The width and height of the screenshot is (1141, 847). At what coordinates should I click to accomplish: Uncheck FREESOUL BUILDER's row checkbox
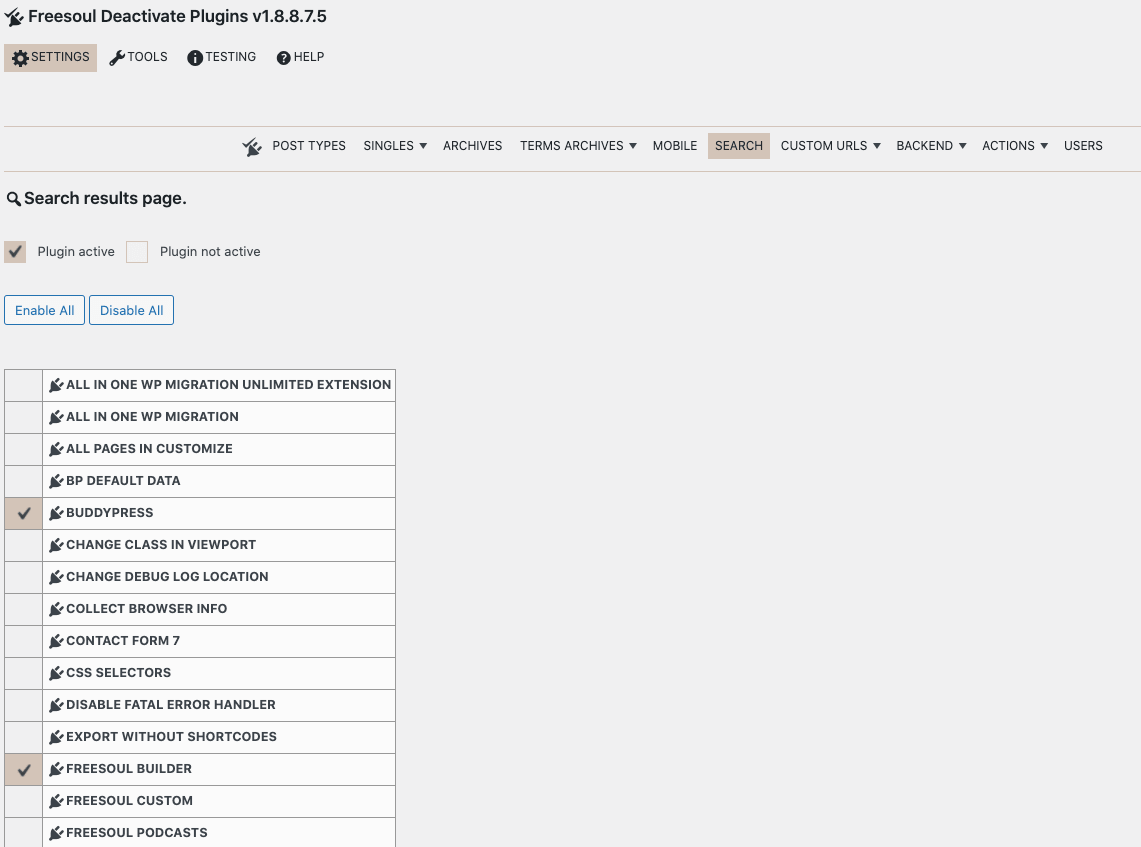(x=23, y=768)
